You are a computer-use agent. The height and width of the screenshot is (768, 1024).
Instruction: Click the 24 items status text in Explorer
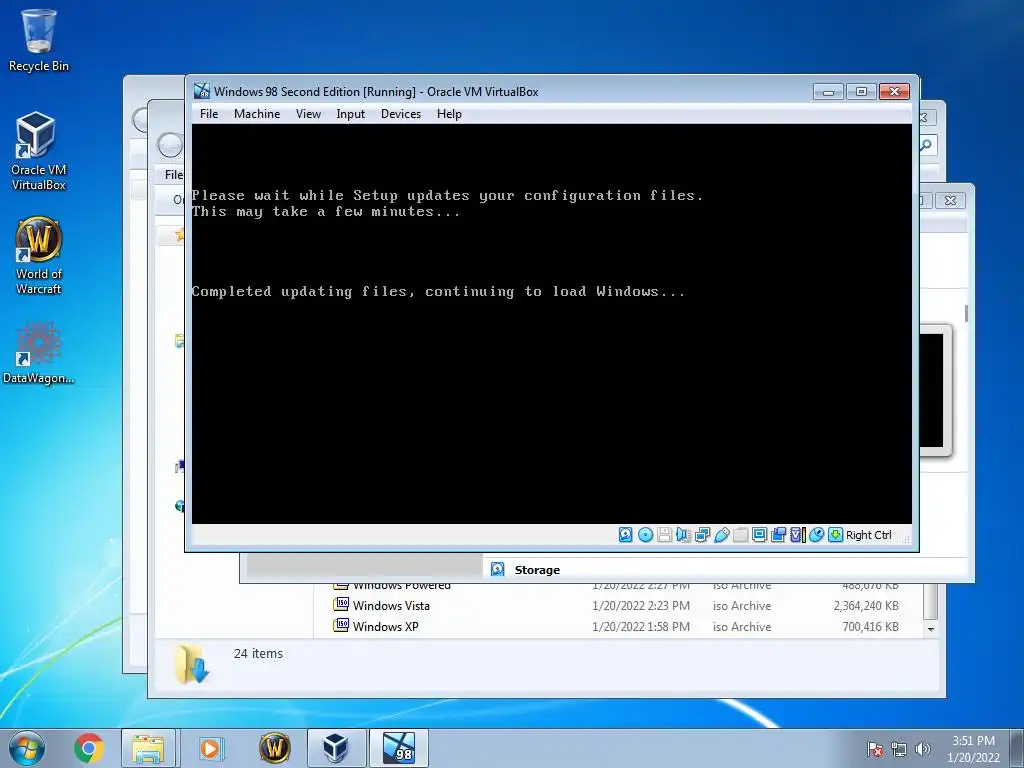[258, 653]
